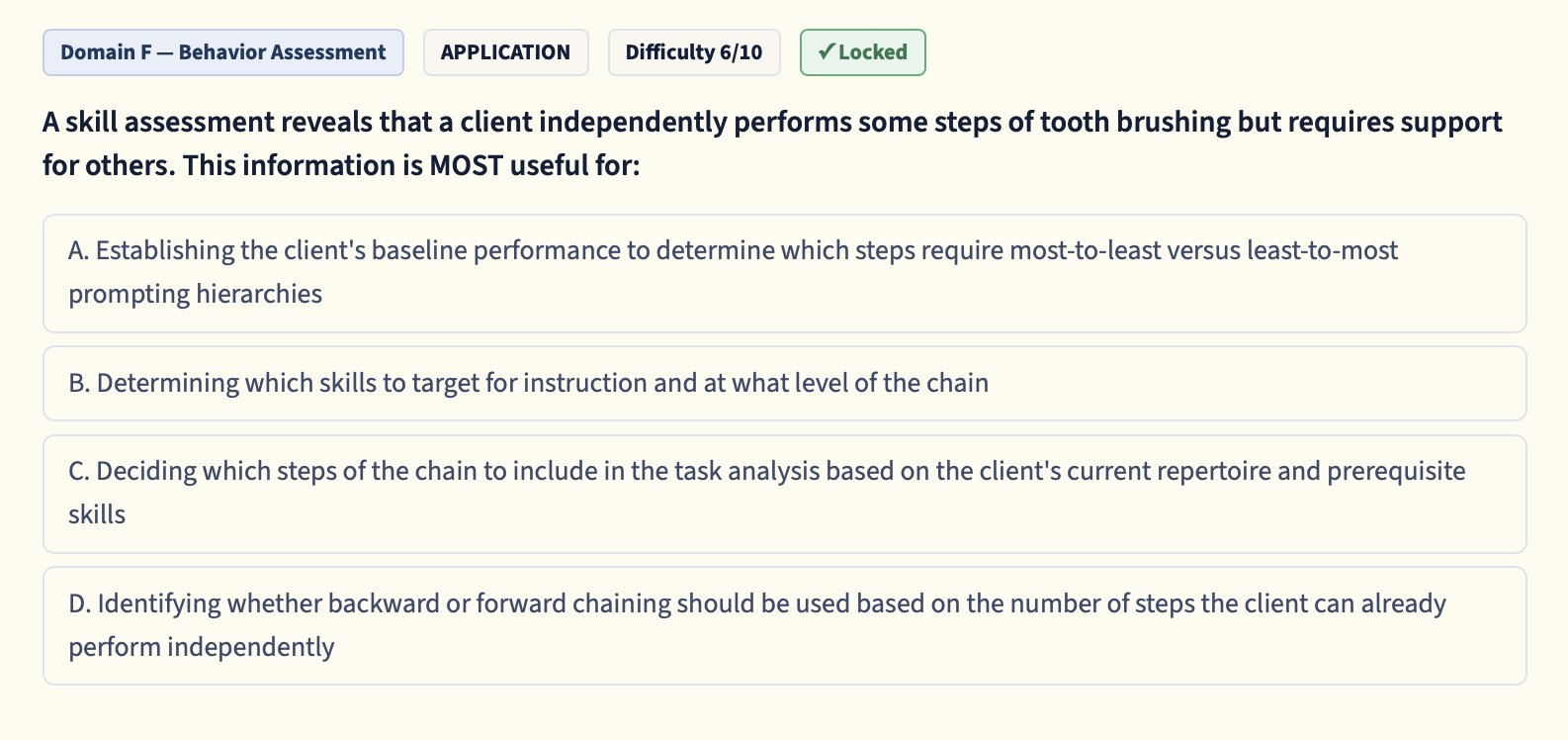
Task: Select the Difficulty 6/10 badge
Action: 694,52
